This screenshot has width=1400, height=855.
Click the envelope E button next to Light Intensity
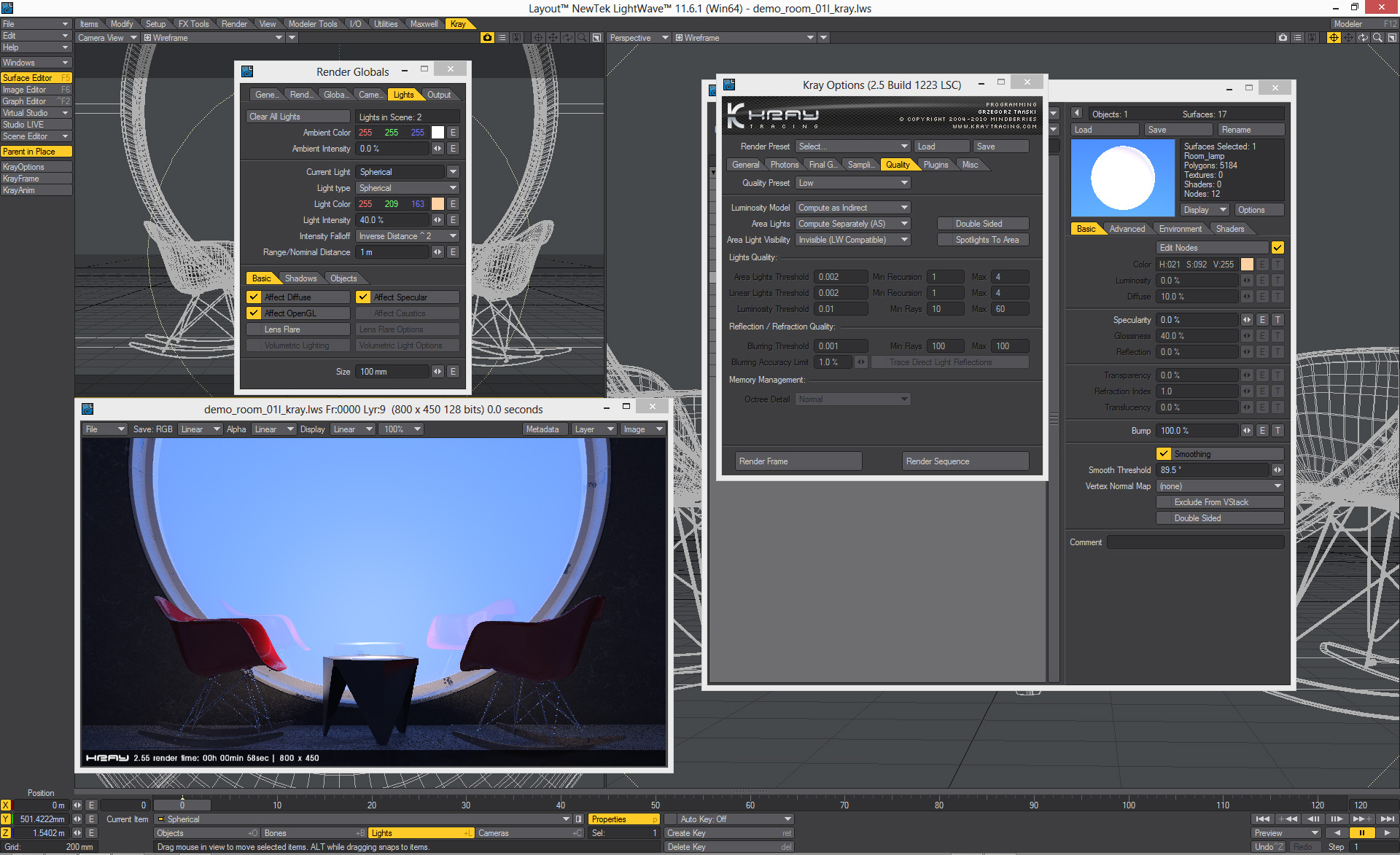pos(453,220)
